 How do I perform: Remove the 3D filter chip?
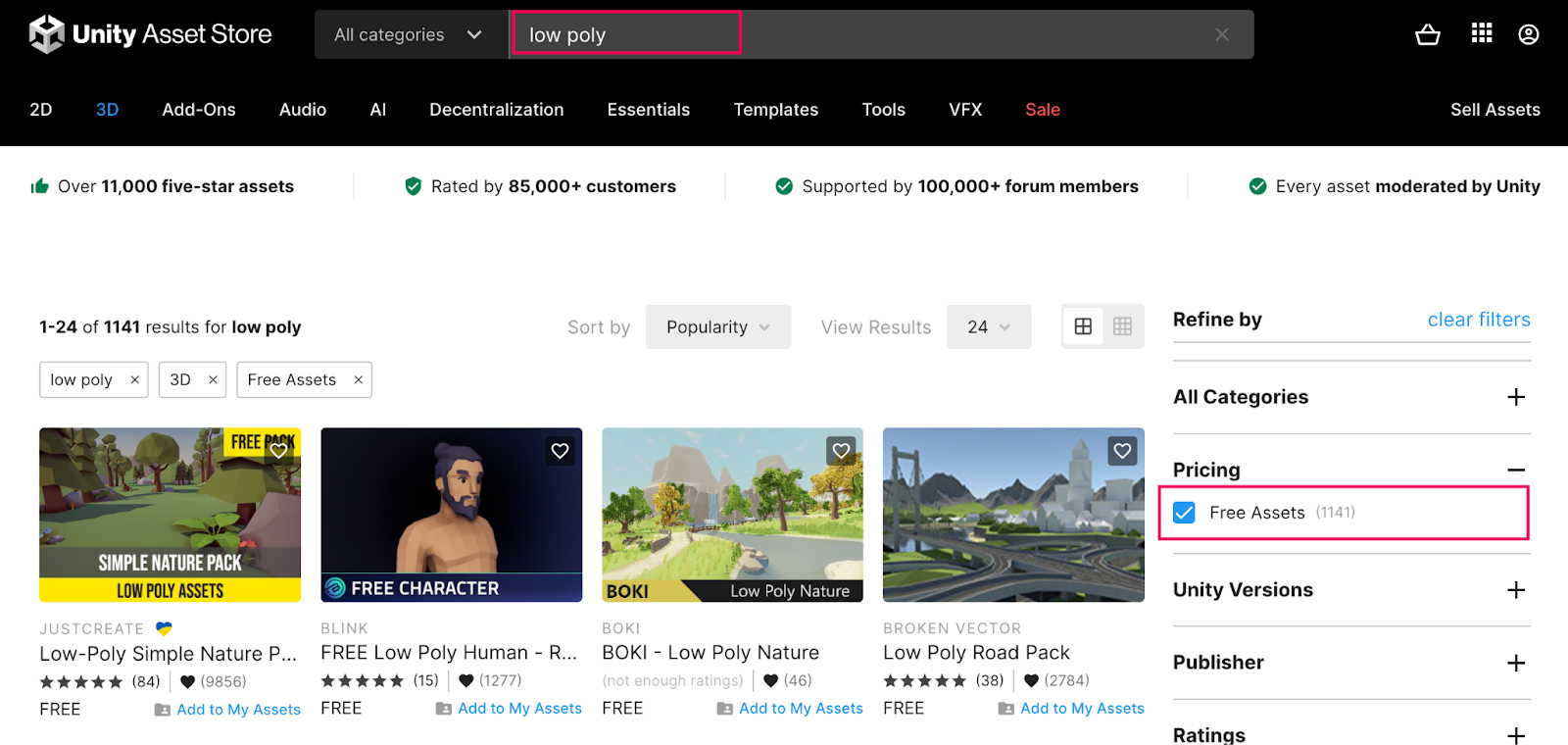click(213, 380)
